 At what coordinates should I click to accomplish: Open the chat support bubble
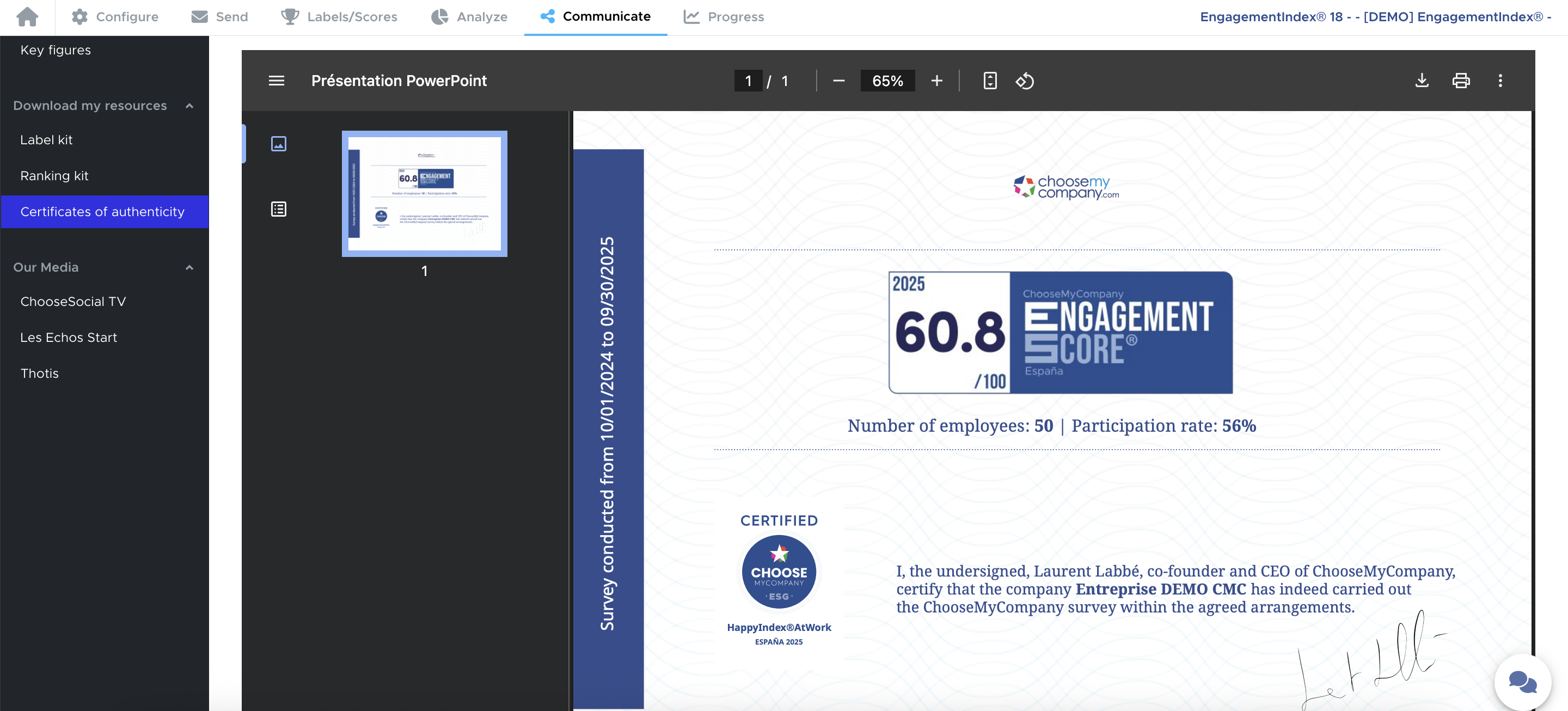coord(1522,681)
